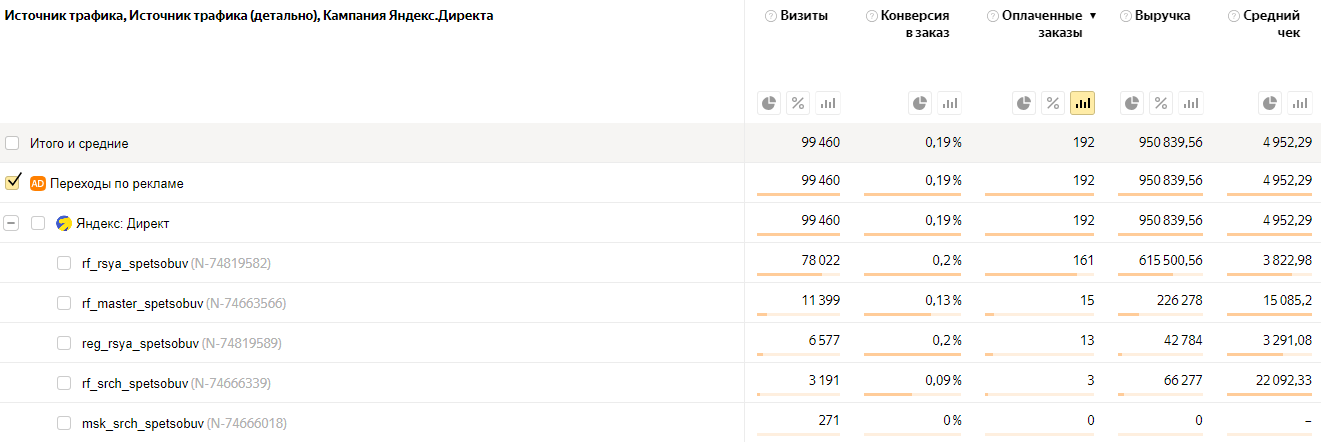
Task: Collapse the Яндекс: Директ tree row
Action: 12,223
